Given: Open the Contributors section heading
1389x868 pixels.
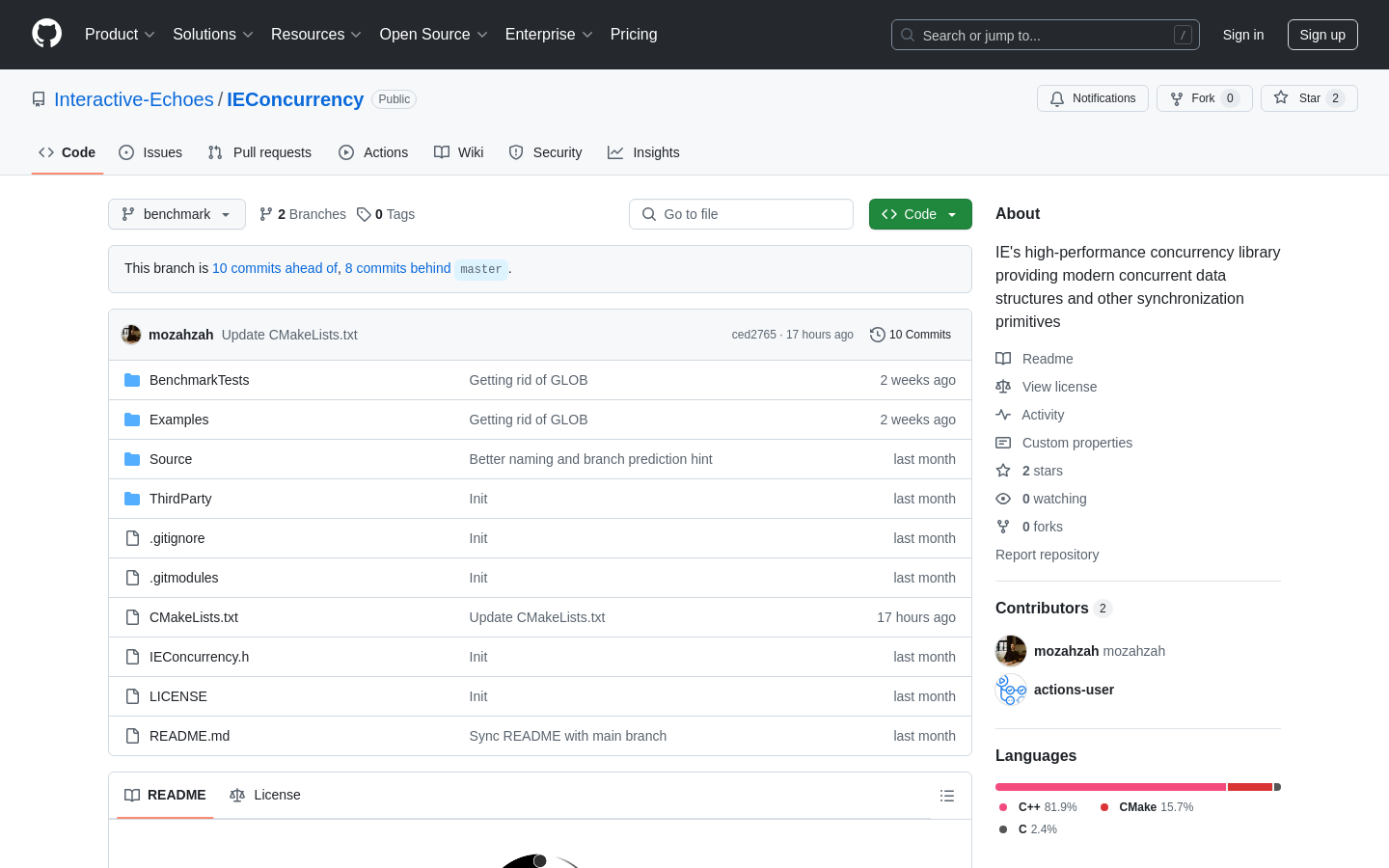Looking at the screenshot, I should (x=1053, y=609).
